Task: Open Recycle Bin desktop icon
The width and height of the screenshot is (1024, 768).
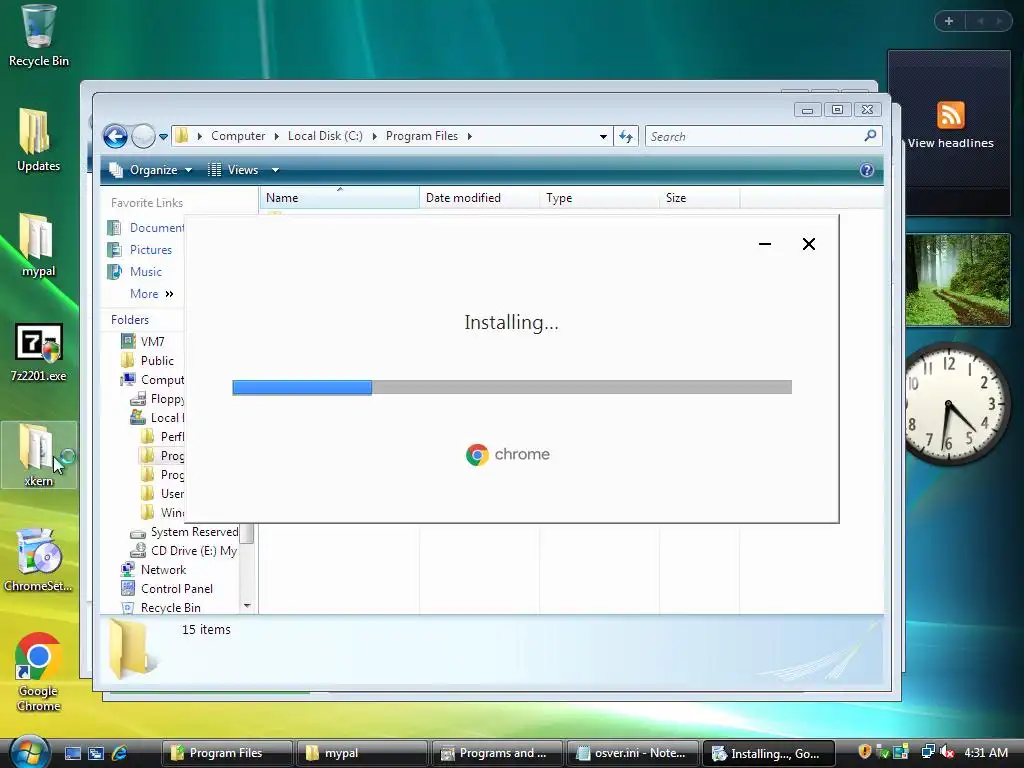Action: click(38, 35)
